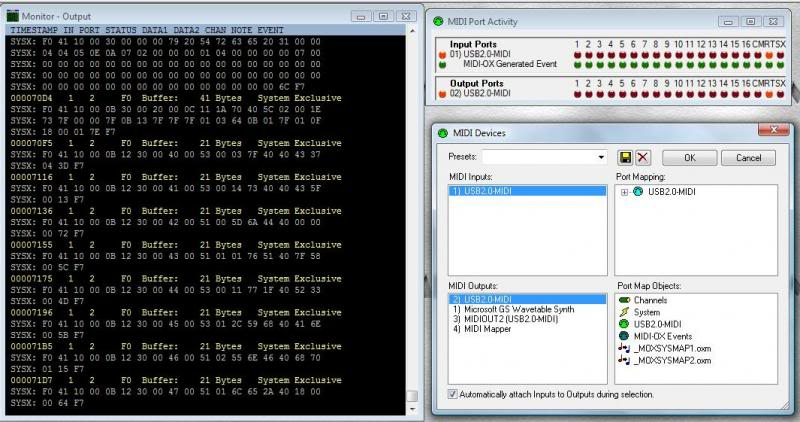Close the MIDI Devices dialog
The height and width of the screenshot is (422, 800).
coord(773,130)
